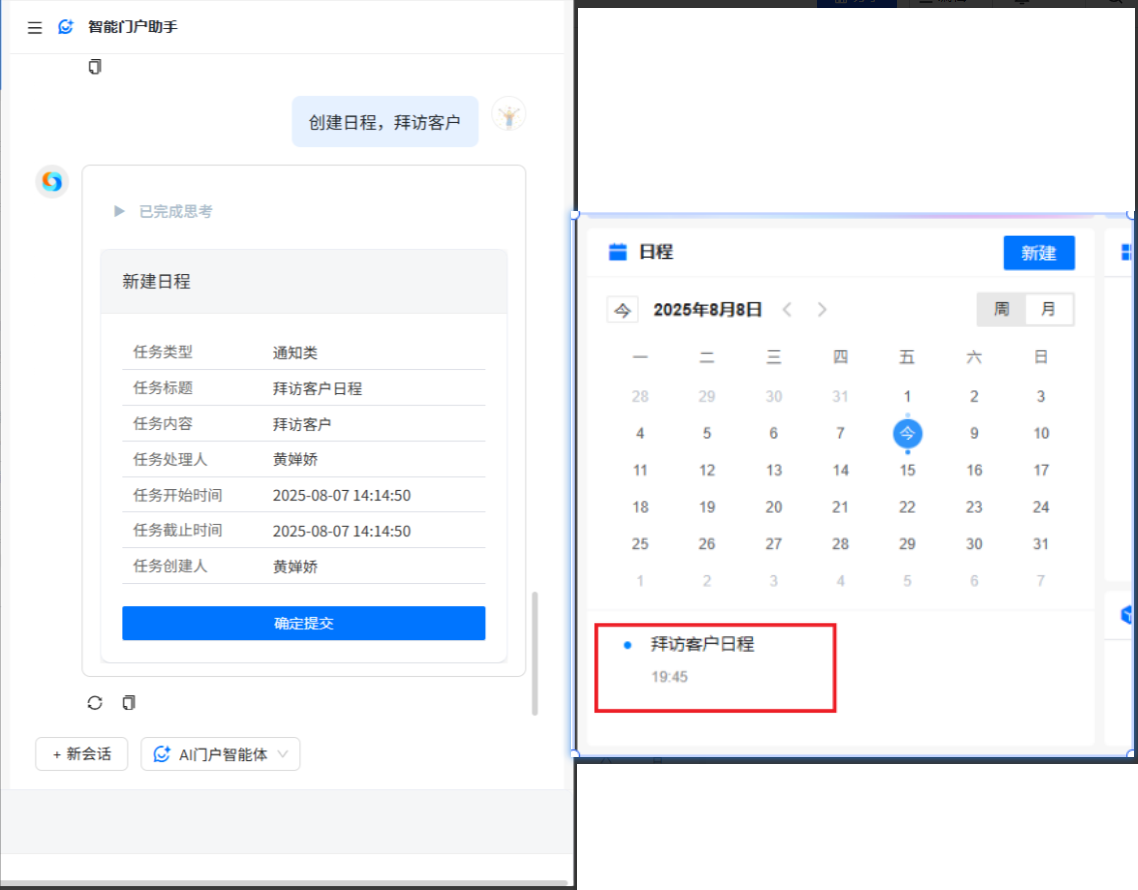Screen dimensions: 1138x890
Task: Regenerate the response with refresh icon
Action: [x=95, y=703]
